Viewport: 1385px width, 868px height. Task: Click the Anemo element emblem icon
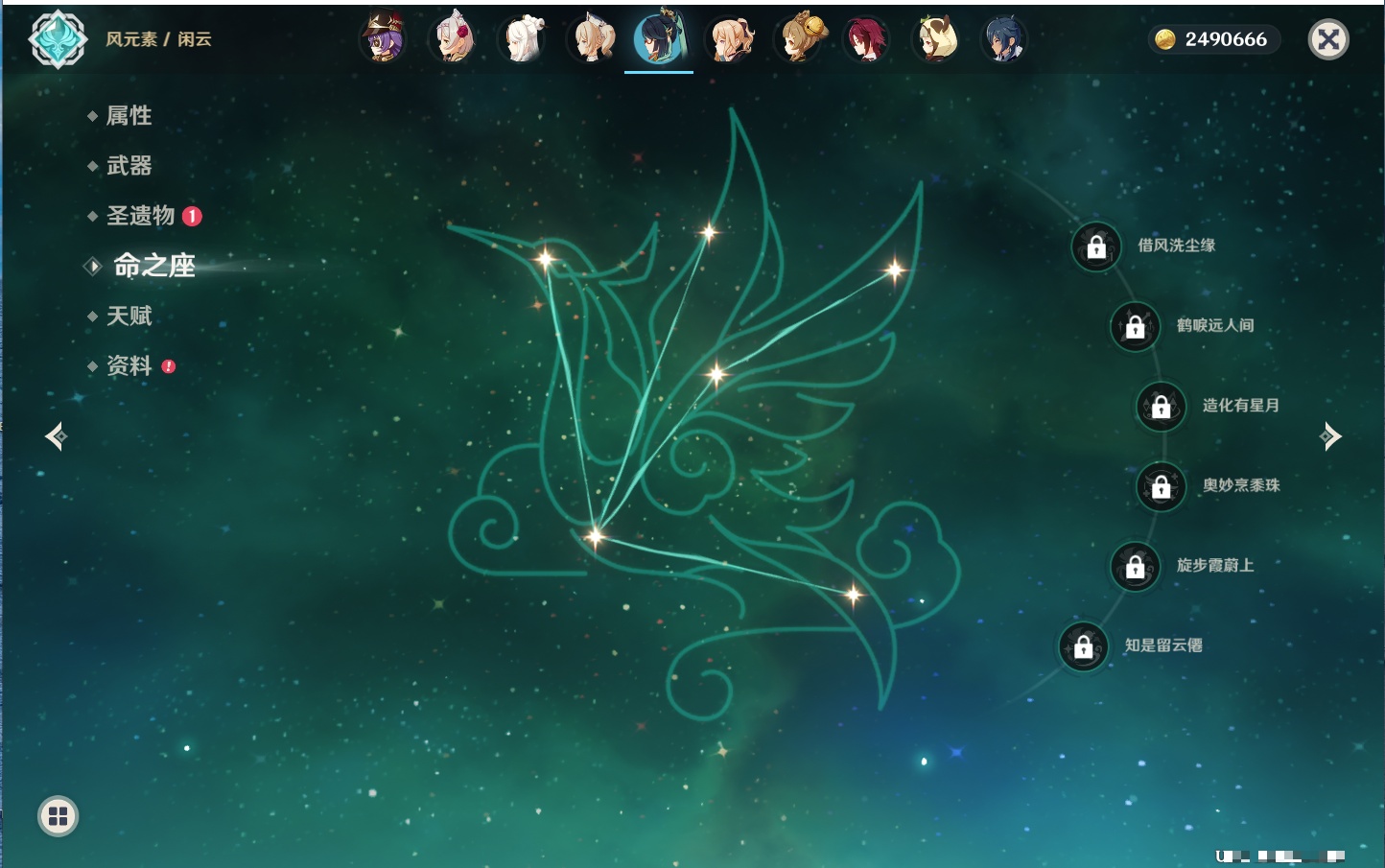click(x=58, y=39)
